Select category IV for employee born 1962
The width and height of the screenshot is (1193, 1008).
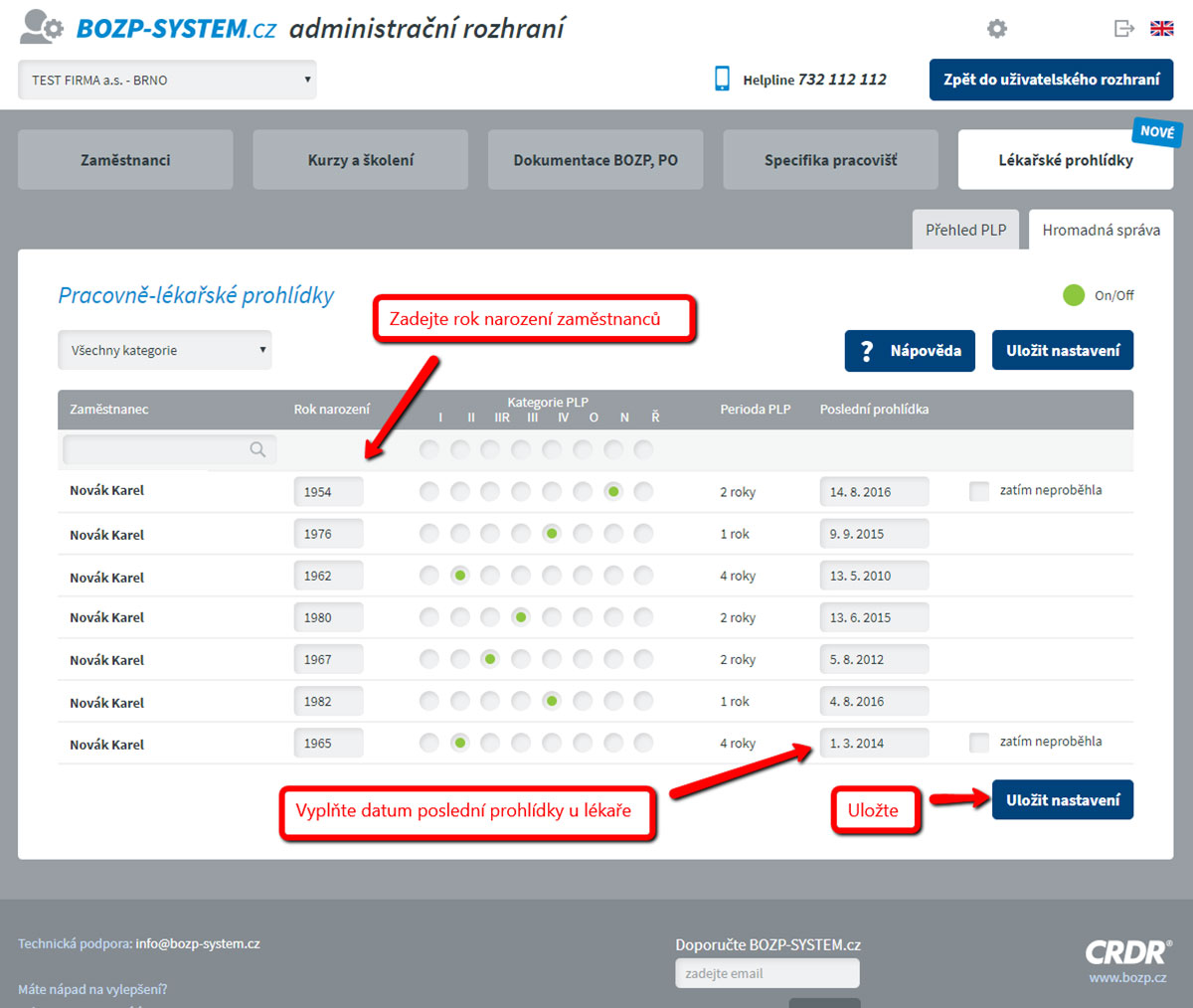point(552,576)
